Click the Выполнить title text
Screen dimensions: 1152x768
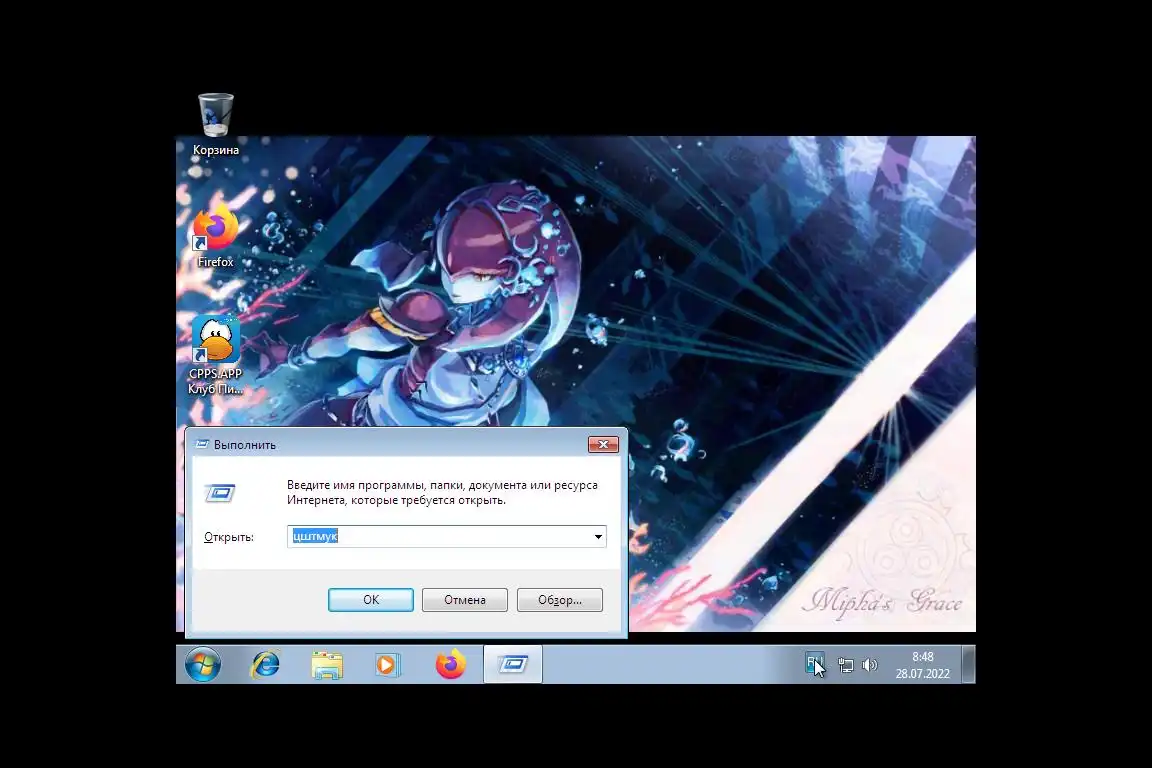point(245,445)
